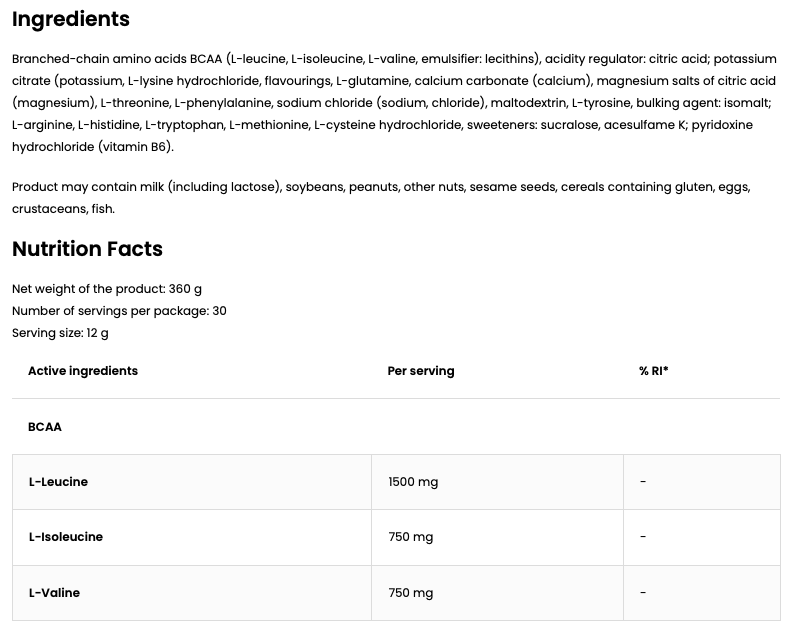Click the Ingredients heading
The height and width of the screenshot is (638, 794).
click(71, 19)
